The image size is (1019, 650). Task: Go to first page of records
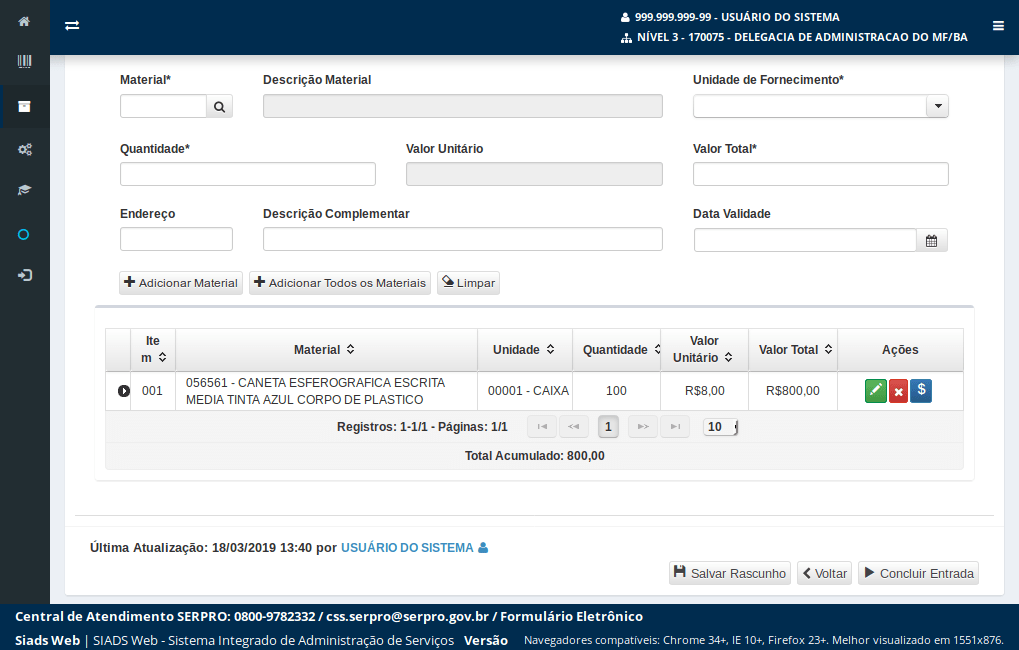(542, 427)
